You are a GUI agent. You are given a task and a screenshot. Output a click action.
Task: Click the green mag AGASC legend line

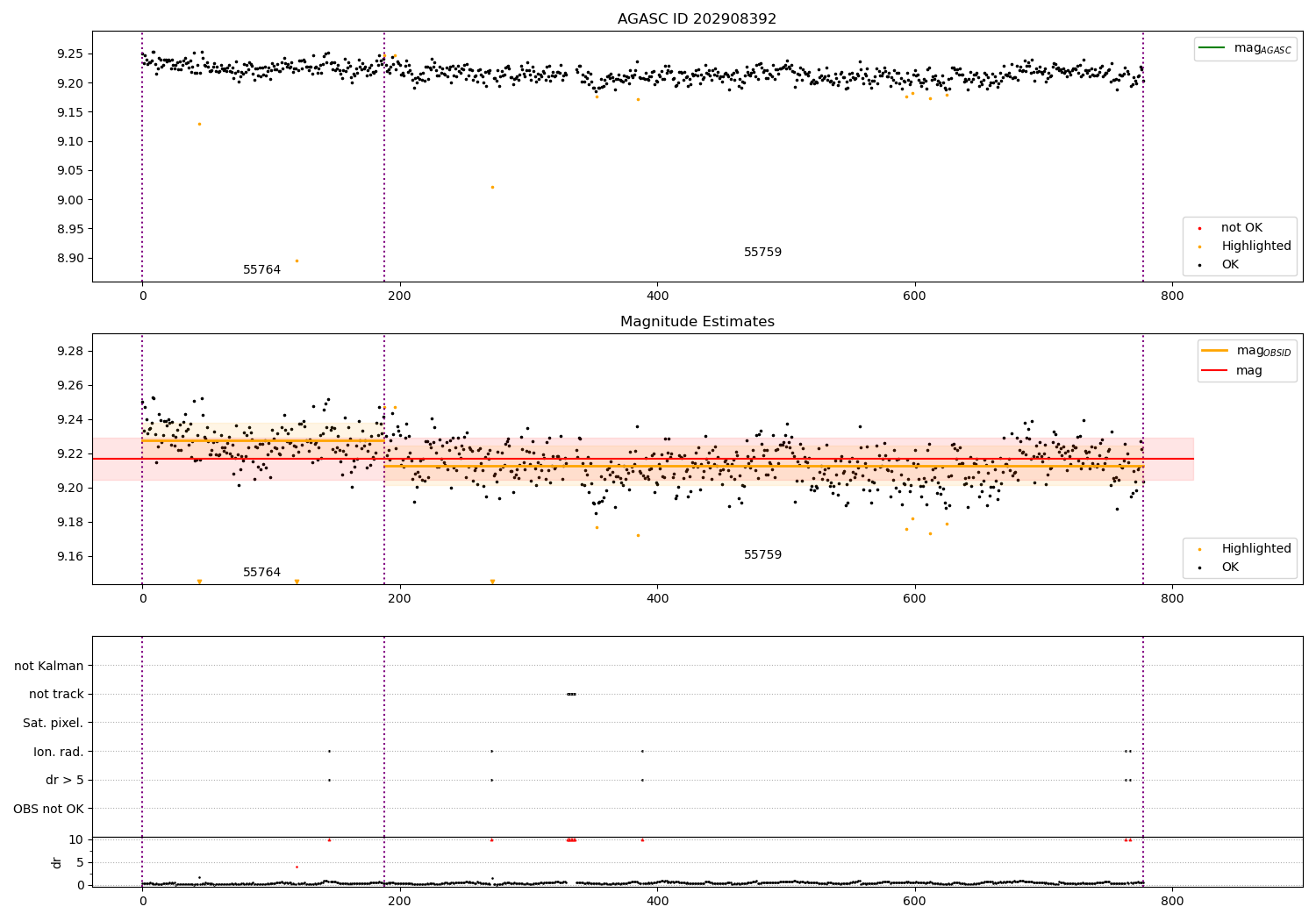[1213, 48]
